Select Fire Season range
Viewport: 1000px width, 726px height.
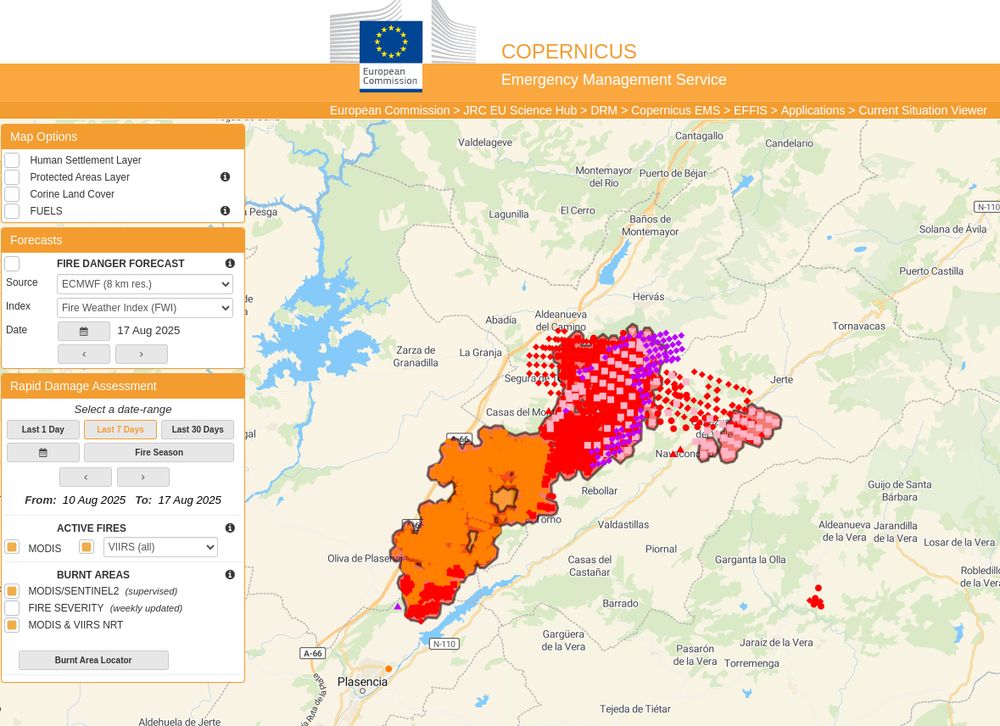tap(159, 452)
